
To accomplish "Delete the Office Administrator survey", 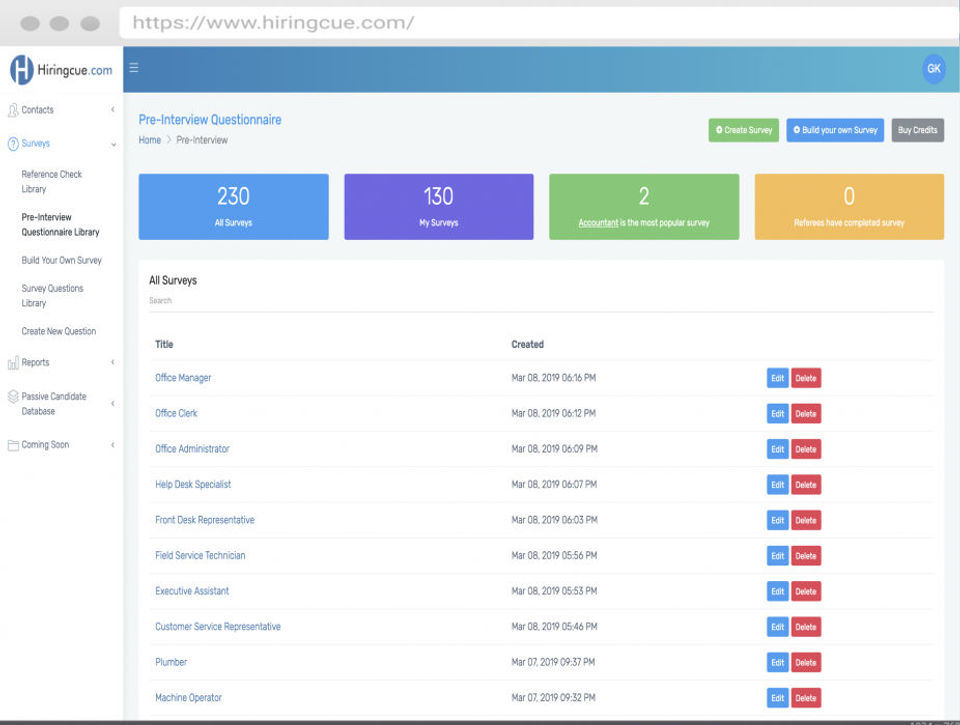I will (806, 449).
